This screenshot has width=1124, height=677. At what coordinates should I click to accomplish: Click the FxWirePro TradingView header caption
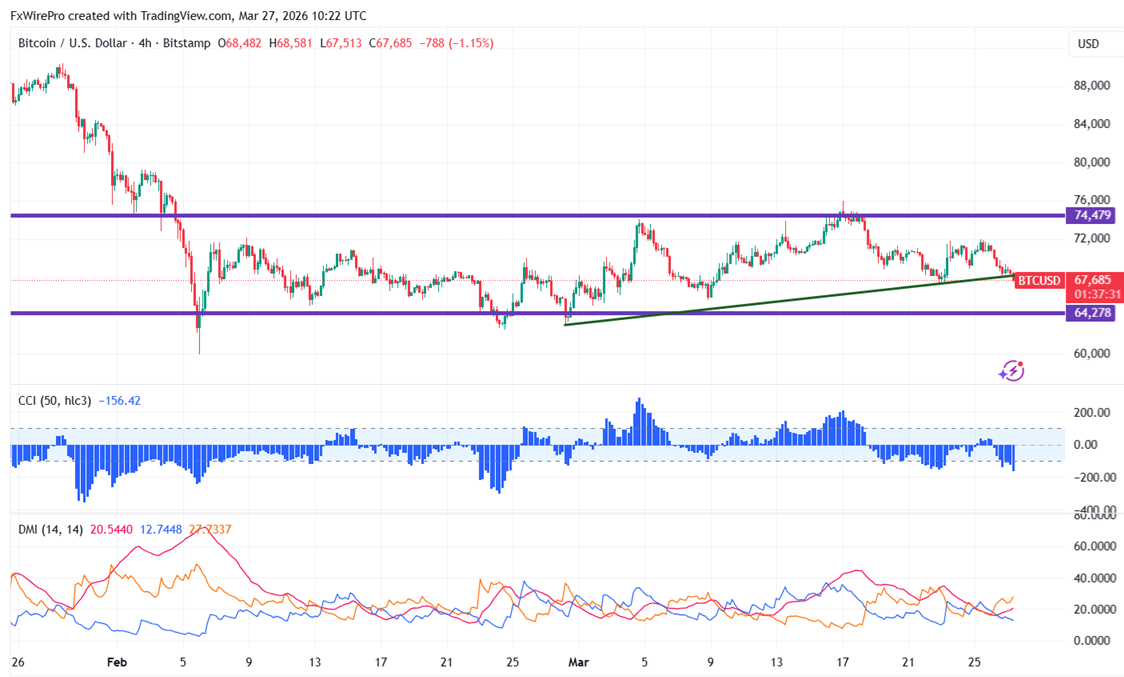click(x=189, y=15)
